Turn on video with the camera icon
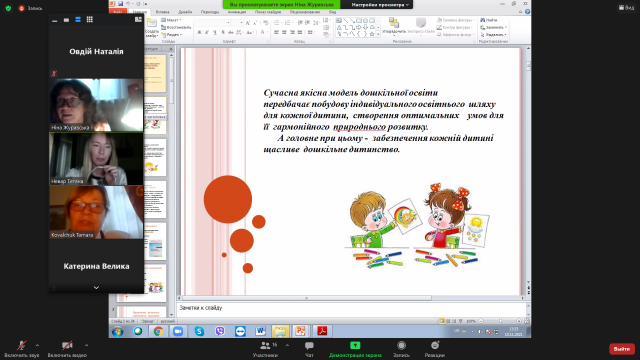This screenshot has height=360, width=640. 67,346
